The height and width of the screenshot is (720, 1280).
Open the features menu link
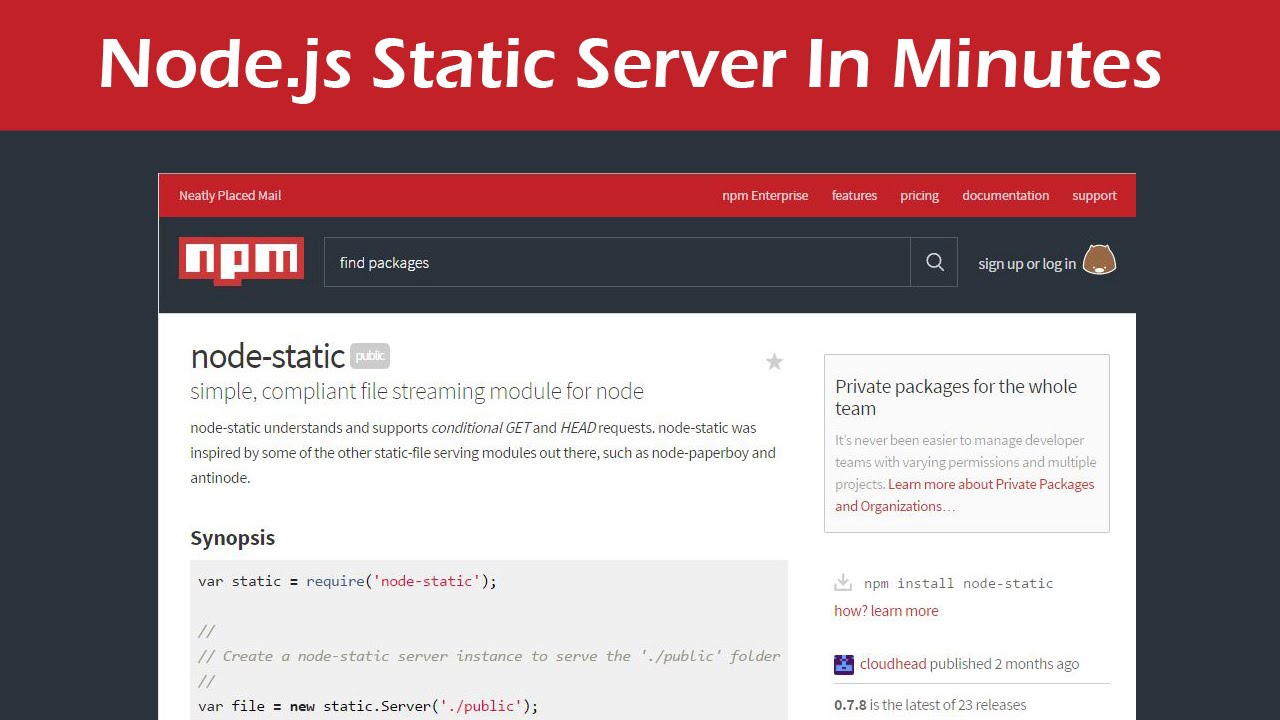click(x=854, y=196)
